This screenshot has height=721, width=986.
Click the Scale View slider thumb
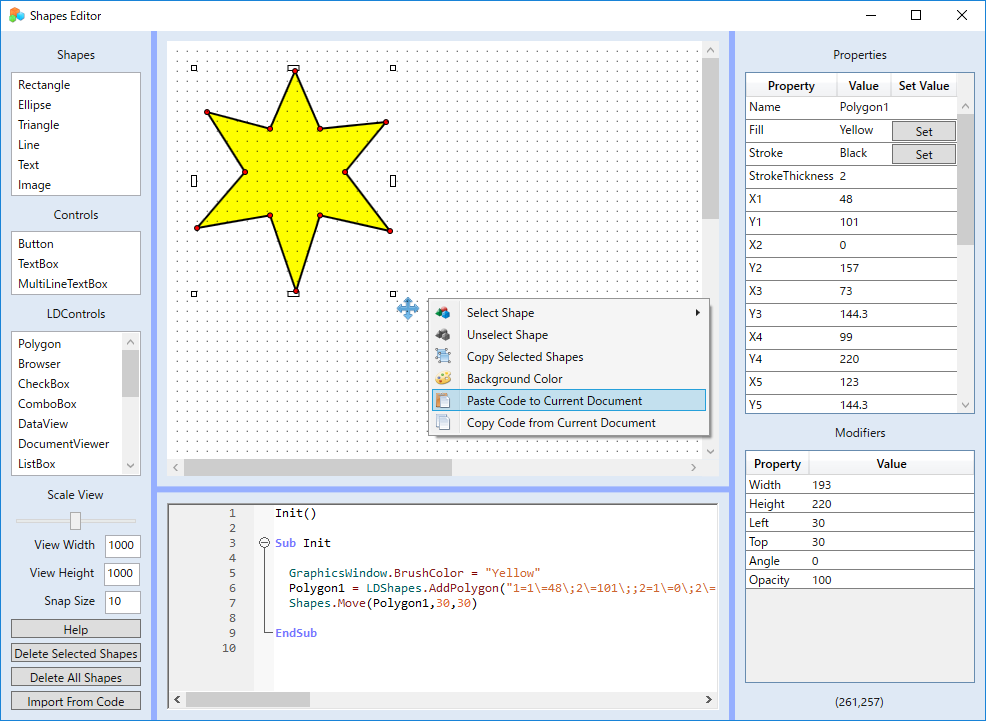75,520
